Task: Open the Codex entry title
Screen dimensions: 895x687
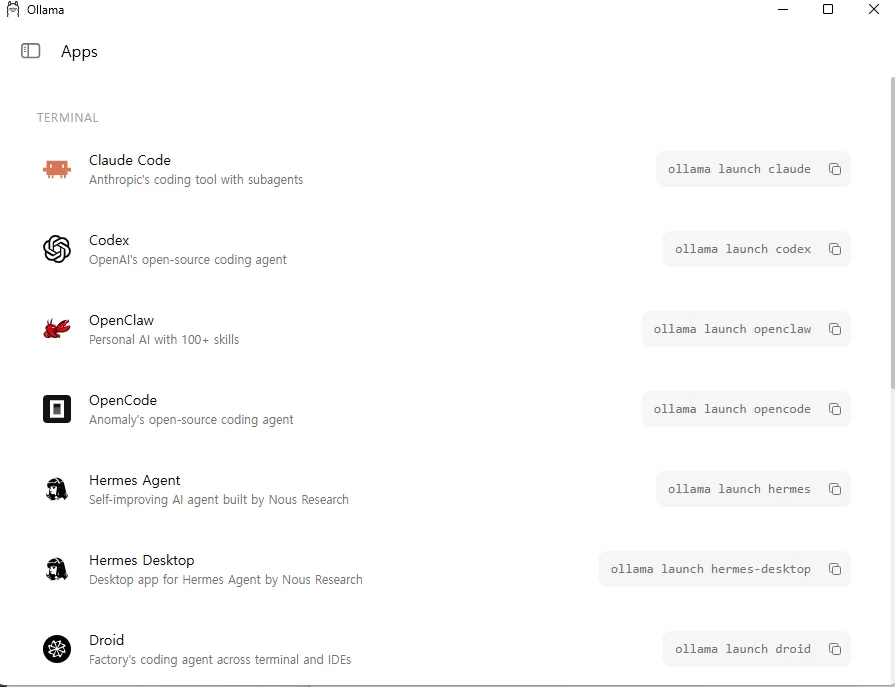Action: click(x=109, y=240)
